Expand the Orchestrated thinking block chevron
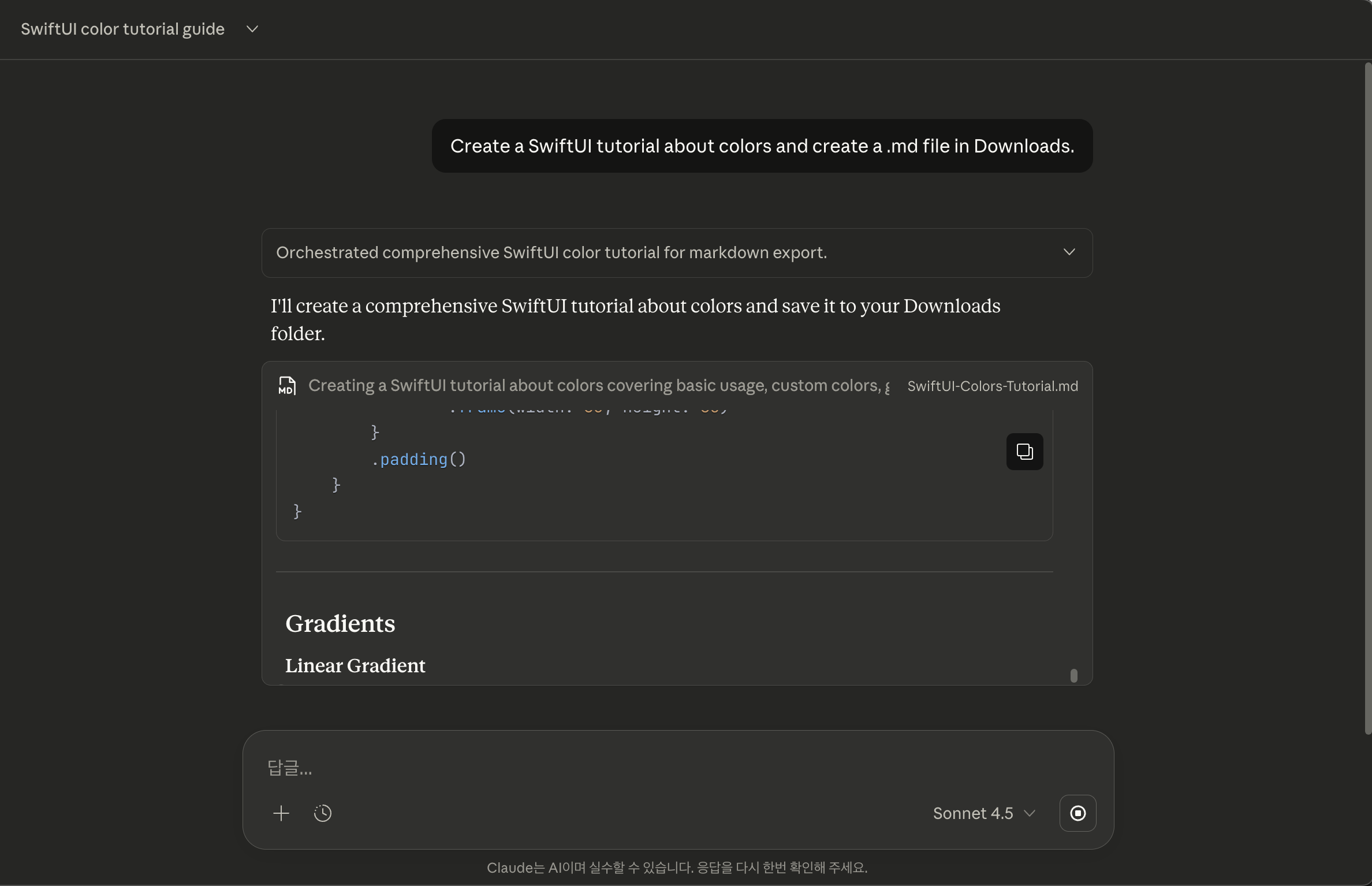This screenshot has width=1372, height=886. tap(1069, 252)
